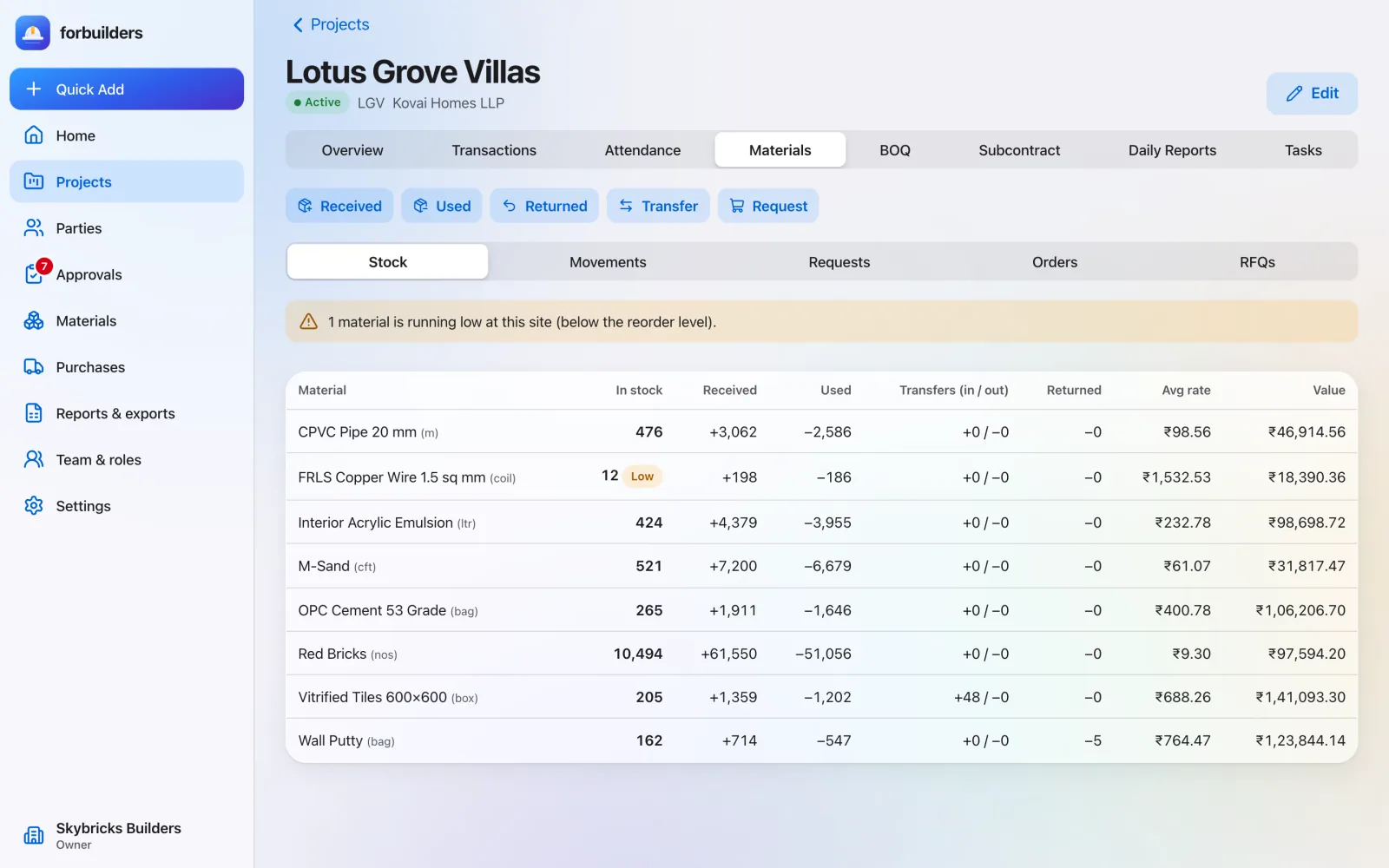Switch to the Daily Reports tab
This screenshot has width=1389, height=868.
point(1172,150)
